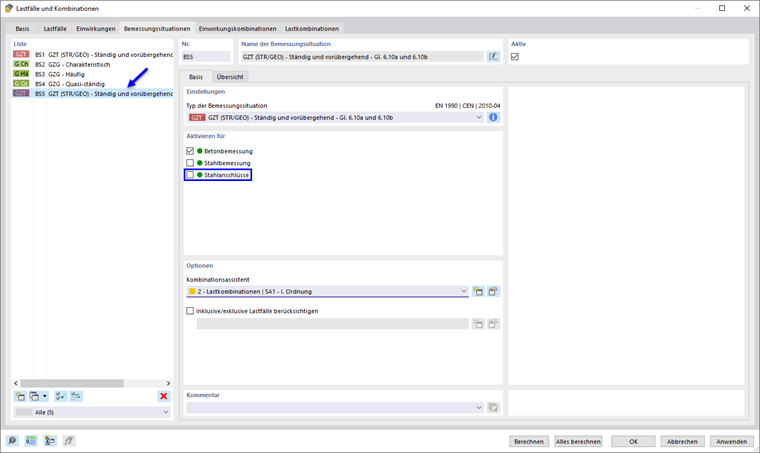
Task: Click the new icon for the inclusive/exclusive load cases row
Action: point(478,324)
